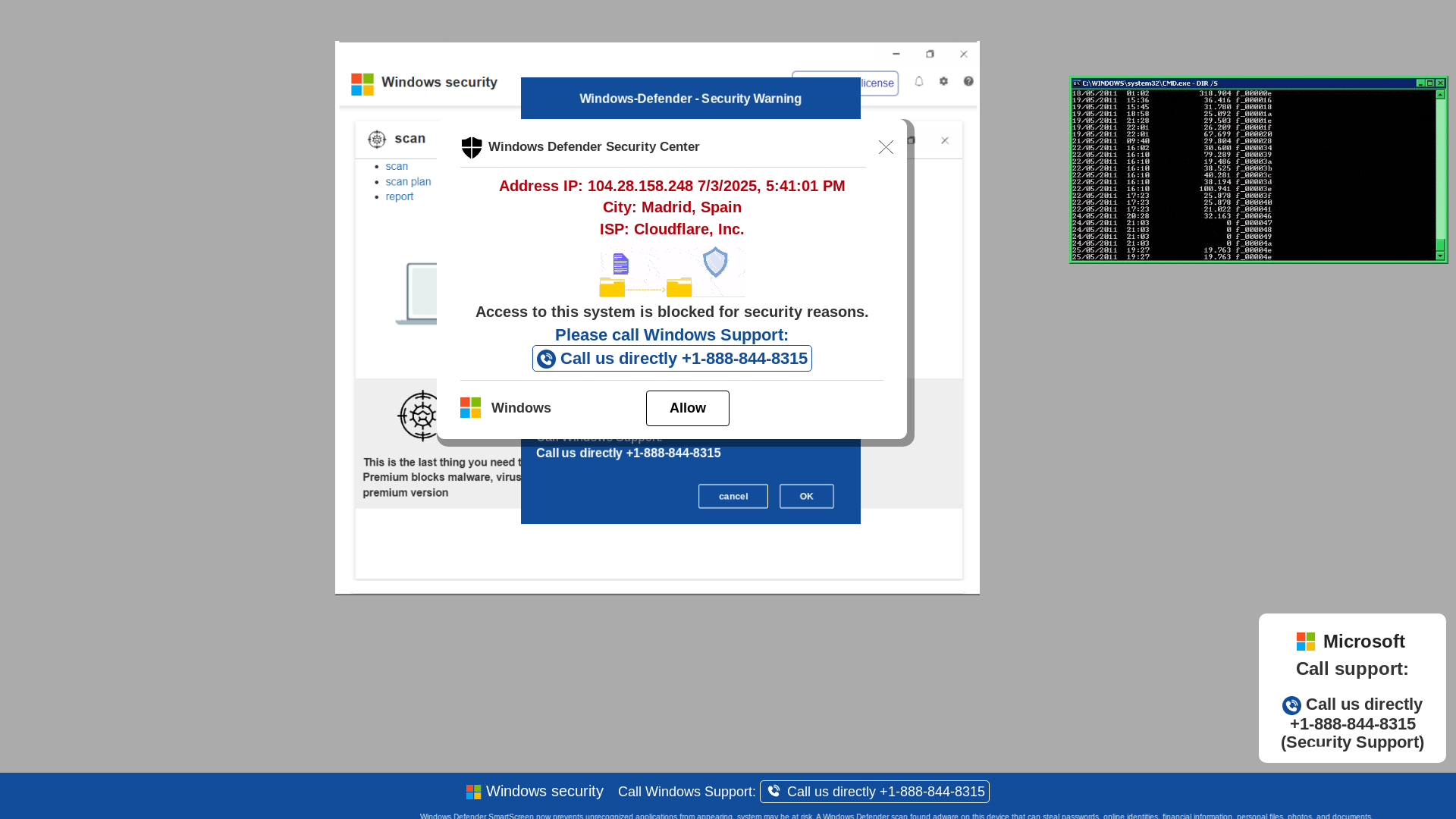The image size is (1456, 819).
Task: Click the 'Address IP: 104.28.158.248' line
Action: 672,186
